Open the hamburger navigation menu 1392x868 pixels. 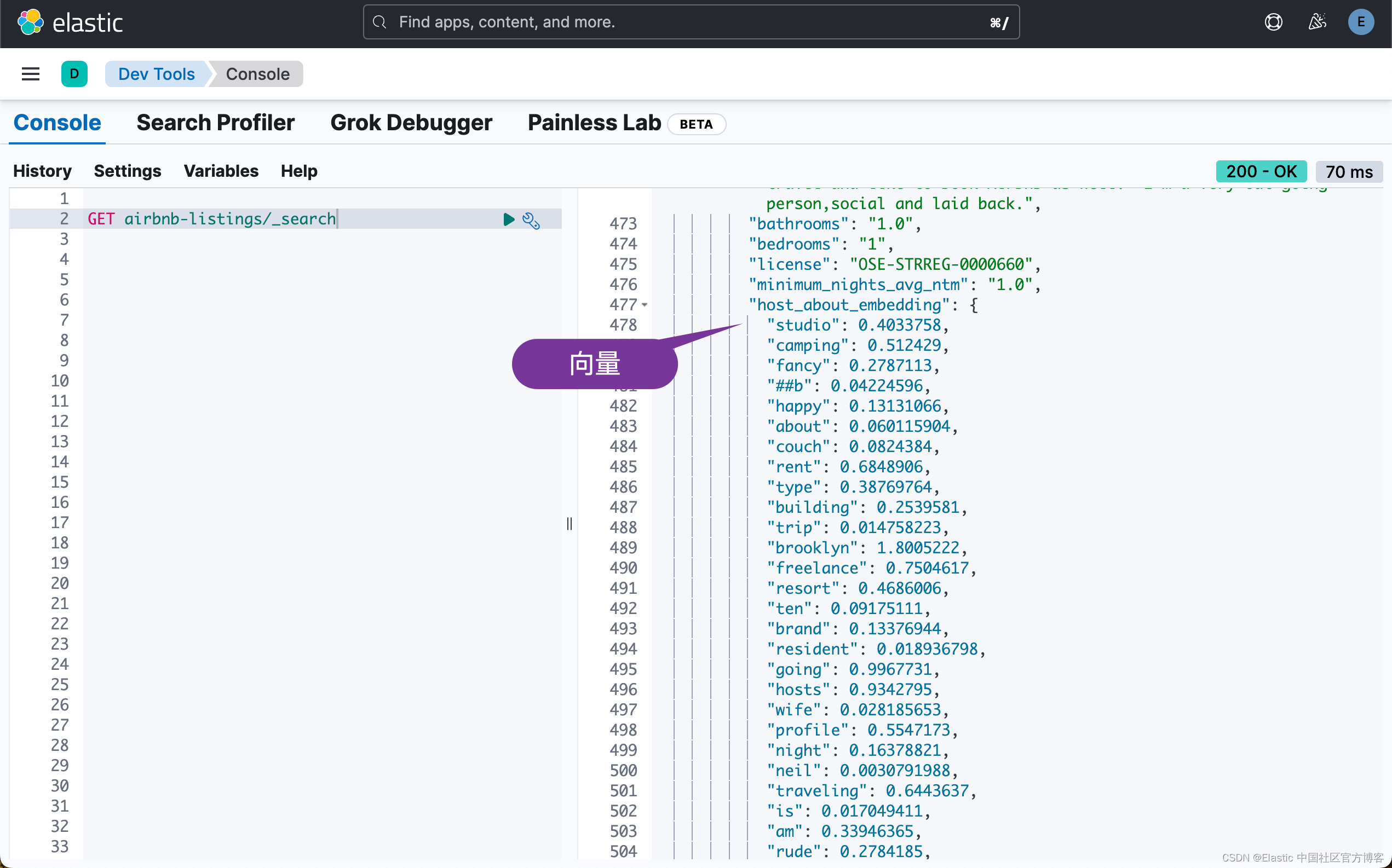[31, 74]
